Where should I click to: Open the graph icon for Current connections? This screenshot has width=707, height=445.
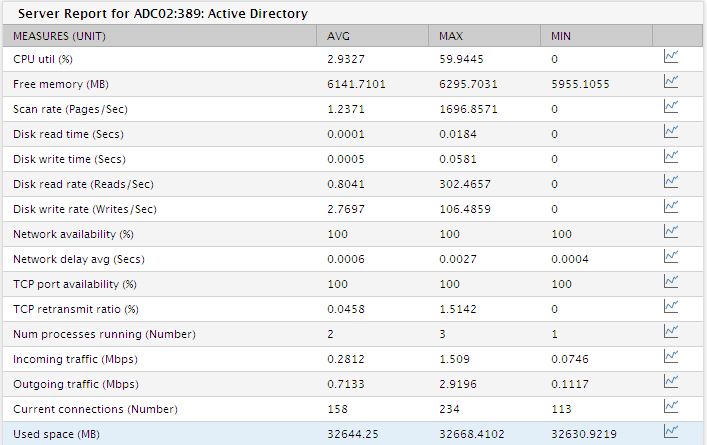pos(671,407)
